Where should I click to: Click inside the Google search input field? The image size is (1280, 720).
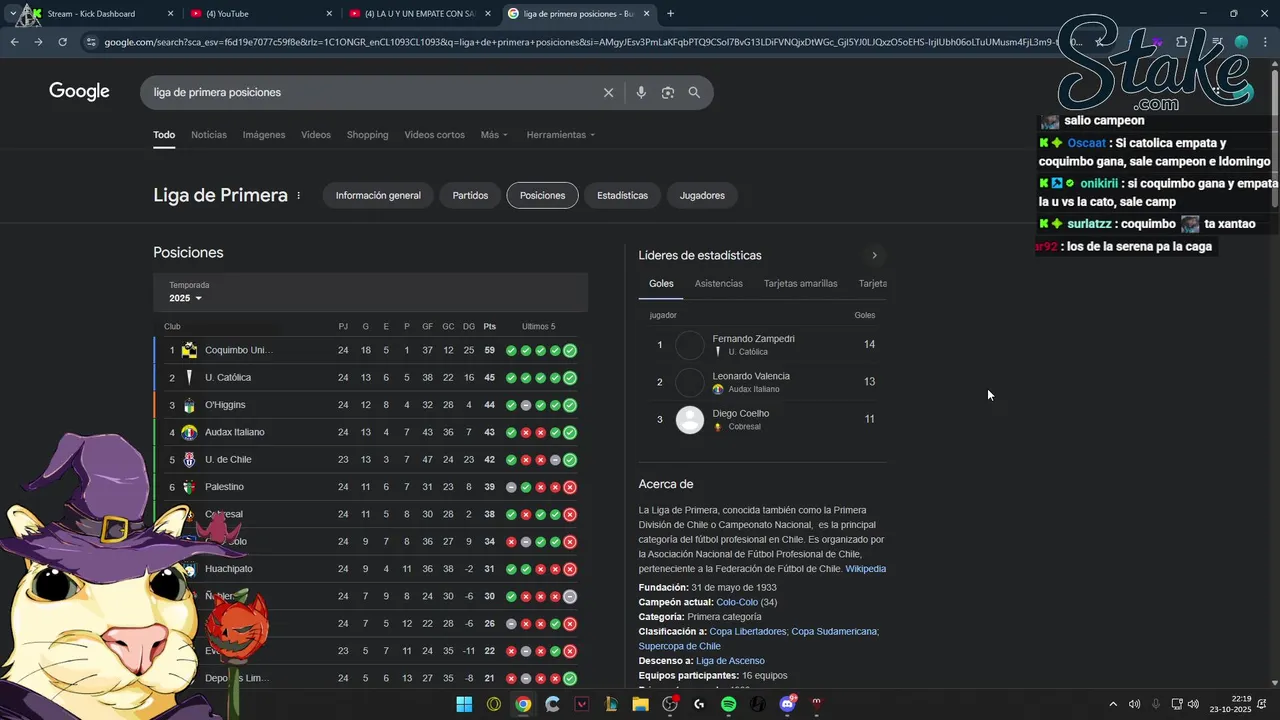370,92
